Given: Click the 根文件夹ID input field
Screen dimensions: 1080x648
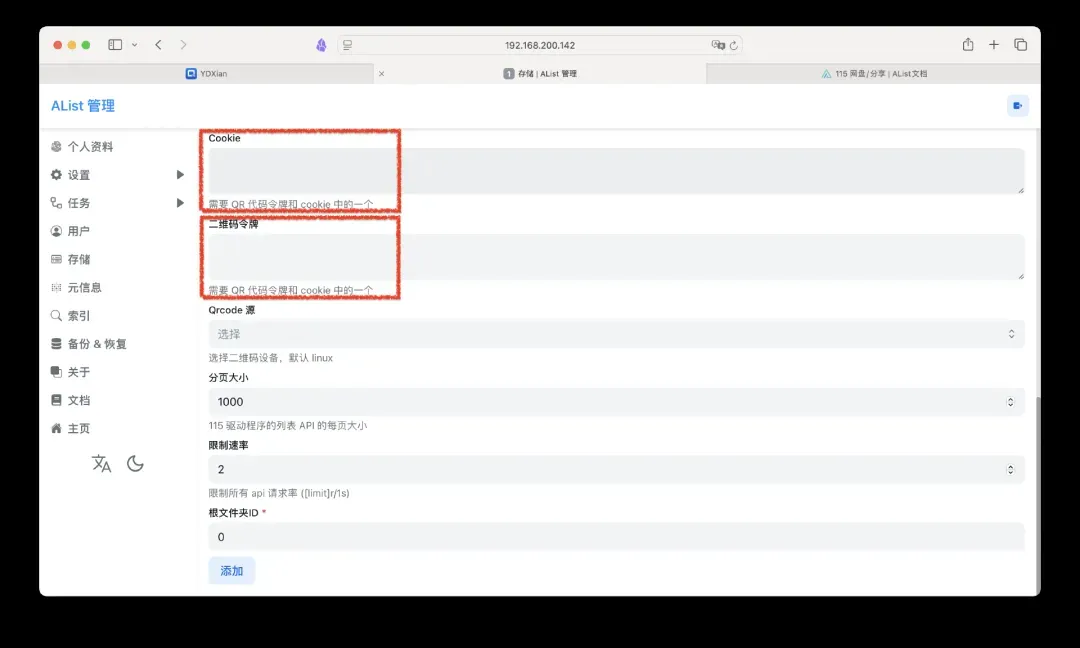Looking at the screenshot, I should (x=616, y=537).
